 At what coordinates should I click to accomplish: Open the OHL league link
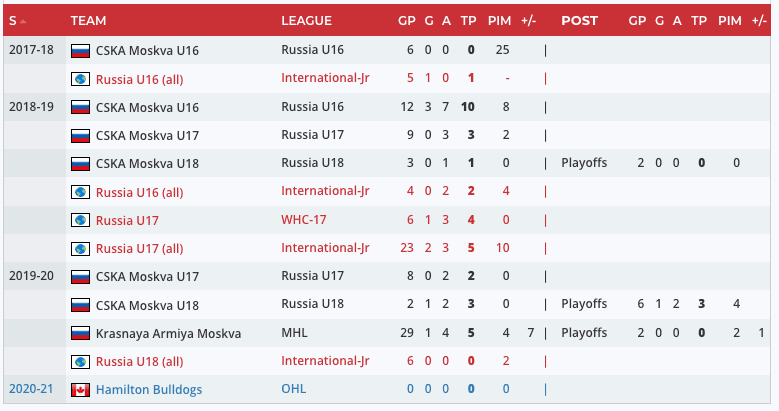pos(293,389)
